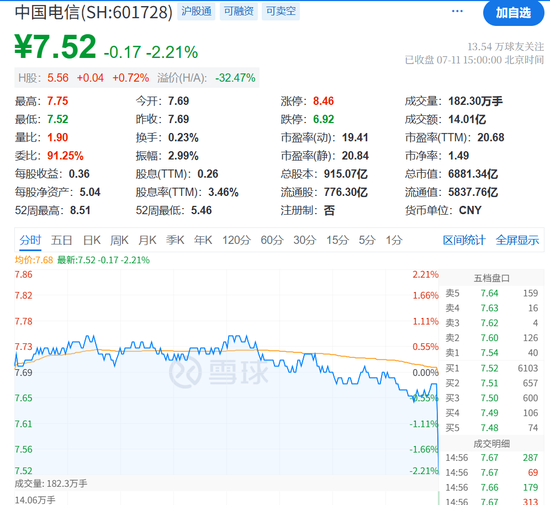
Task: Switch to the 五日 chart tab
Action: 61,240
